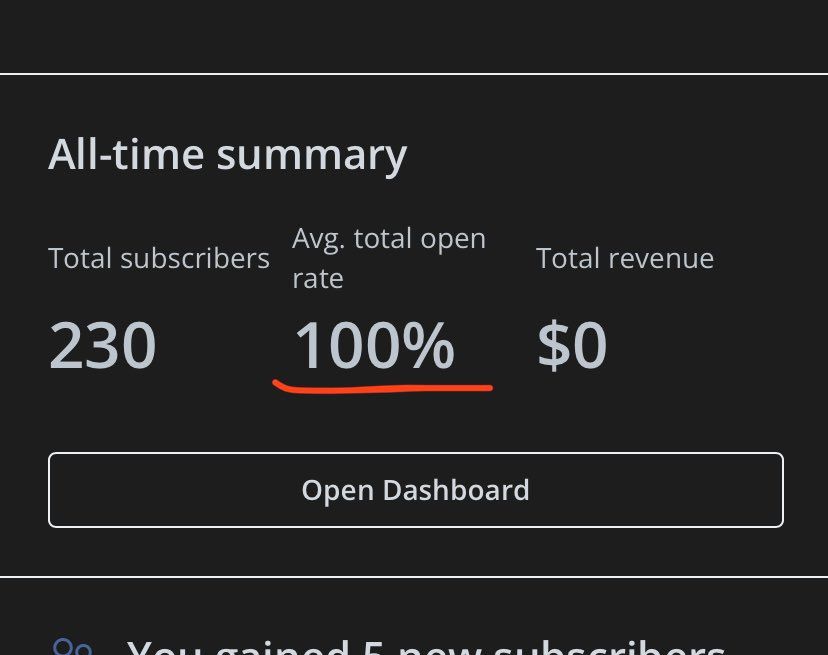Select the 100% open rate value
Viewport: 828px width, 655px height.
click(x=374, y=345)
